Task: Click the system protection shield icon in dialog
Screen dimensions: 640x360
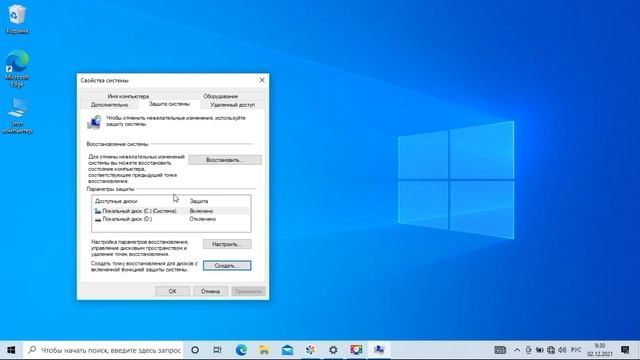Action: point(94,122)
